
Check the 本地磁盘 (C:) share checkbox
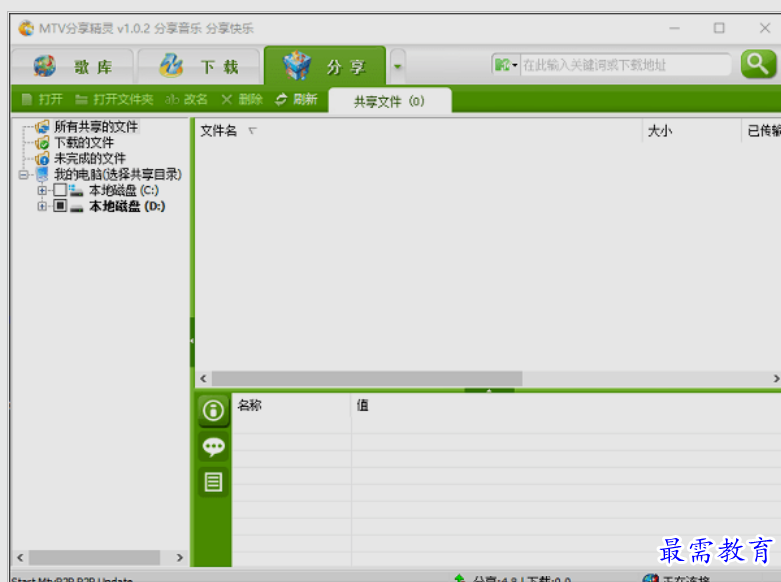60,190
